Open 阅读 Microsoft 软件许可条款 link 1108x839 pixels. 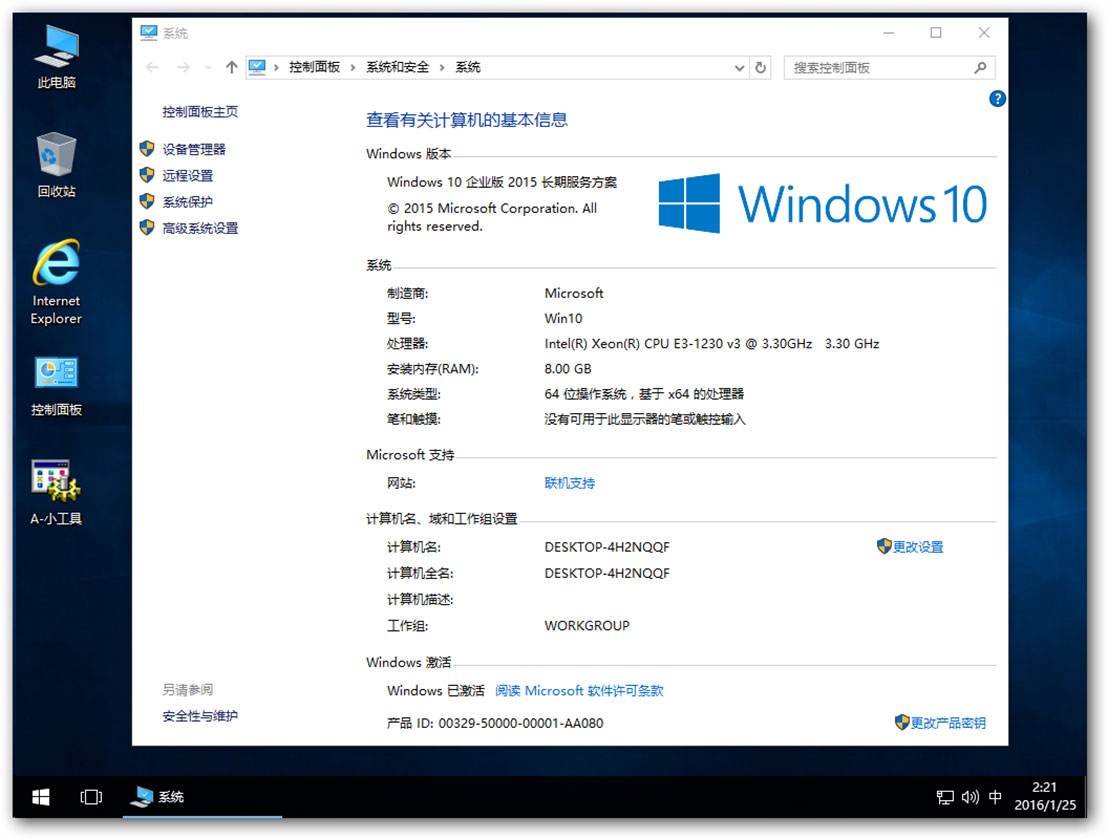click(x=579, y=691)
